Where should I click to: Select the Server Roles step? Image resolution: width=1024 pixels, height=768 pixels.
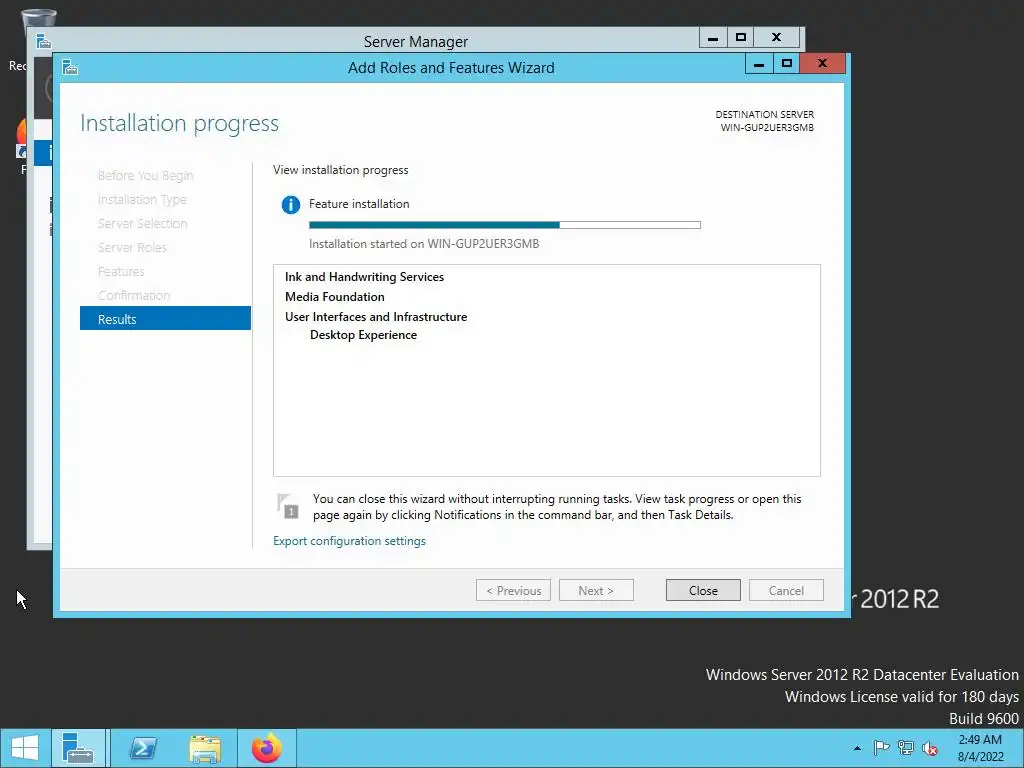tap(132, 248)
